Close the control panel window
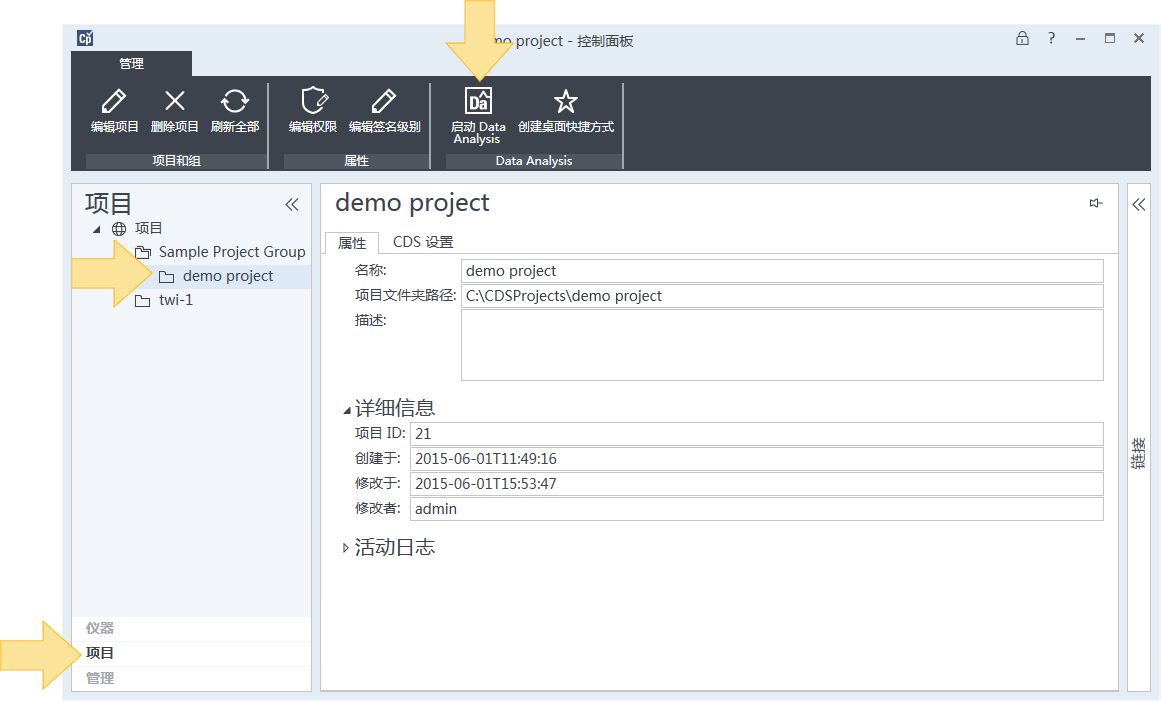 (1139, 38)
